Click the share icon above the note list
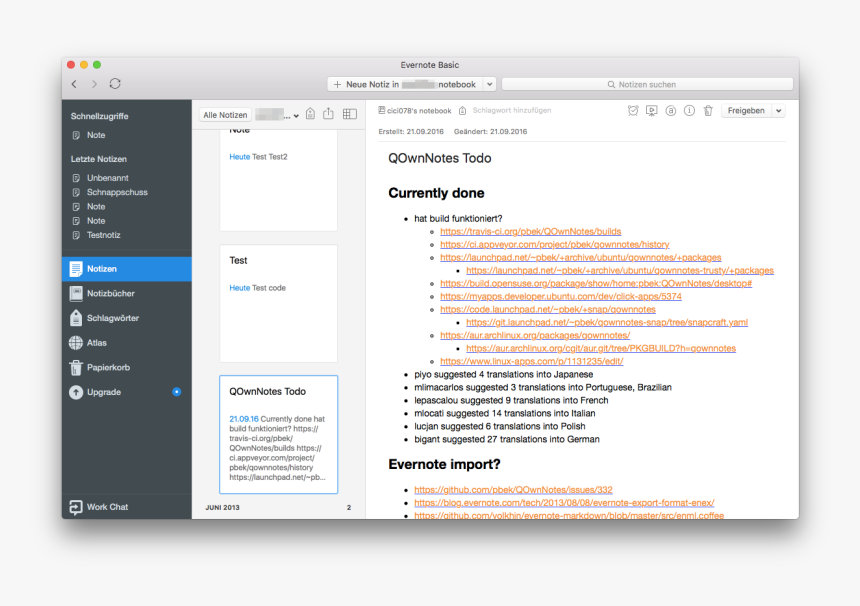Image resolution: width=860 pixels, height=606 pixels. (x=328, y=114)
